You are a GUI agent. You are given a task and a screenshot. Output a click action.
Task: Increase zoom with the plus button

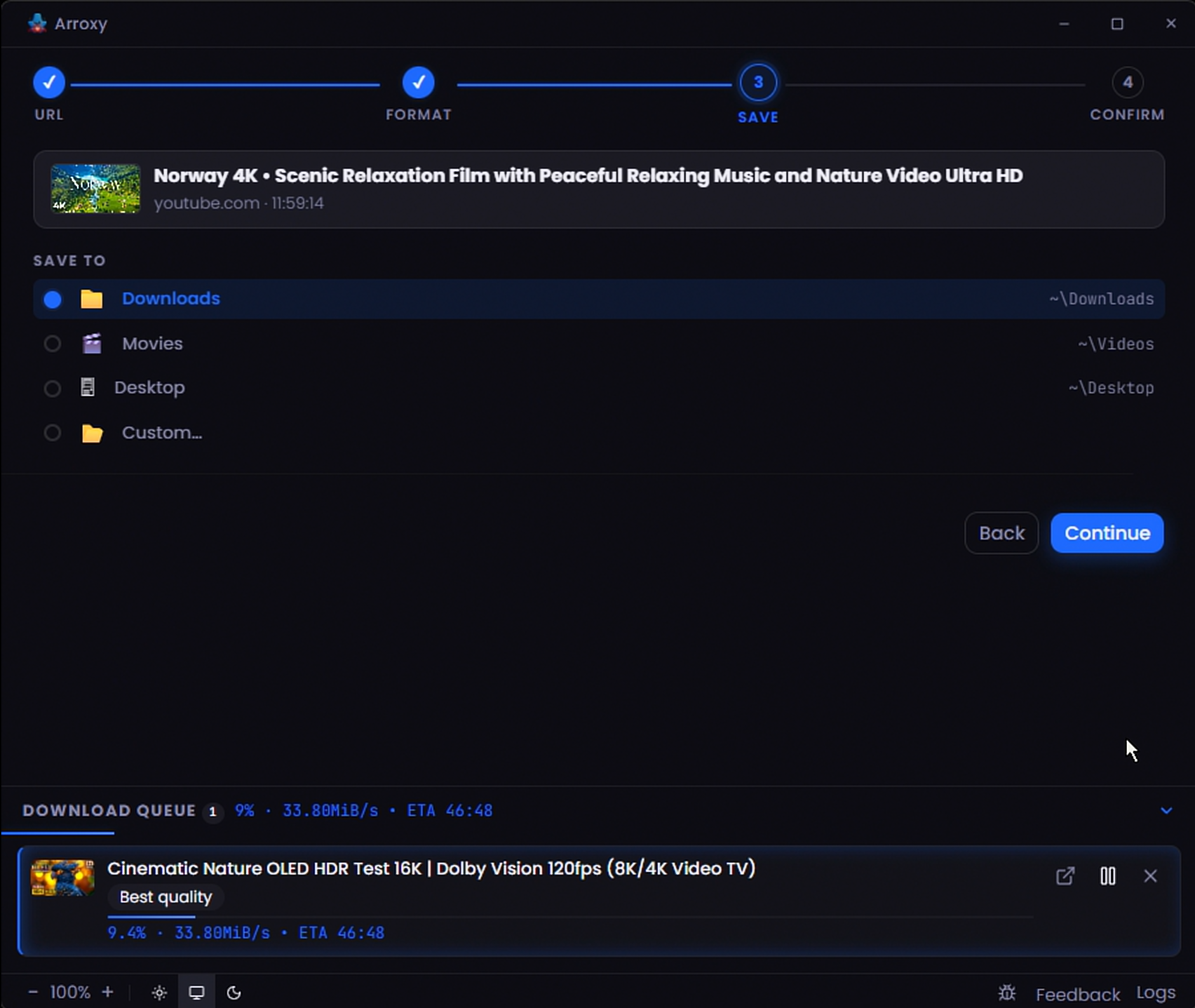click(x=107, y=992)
